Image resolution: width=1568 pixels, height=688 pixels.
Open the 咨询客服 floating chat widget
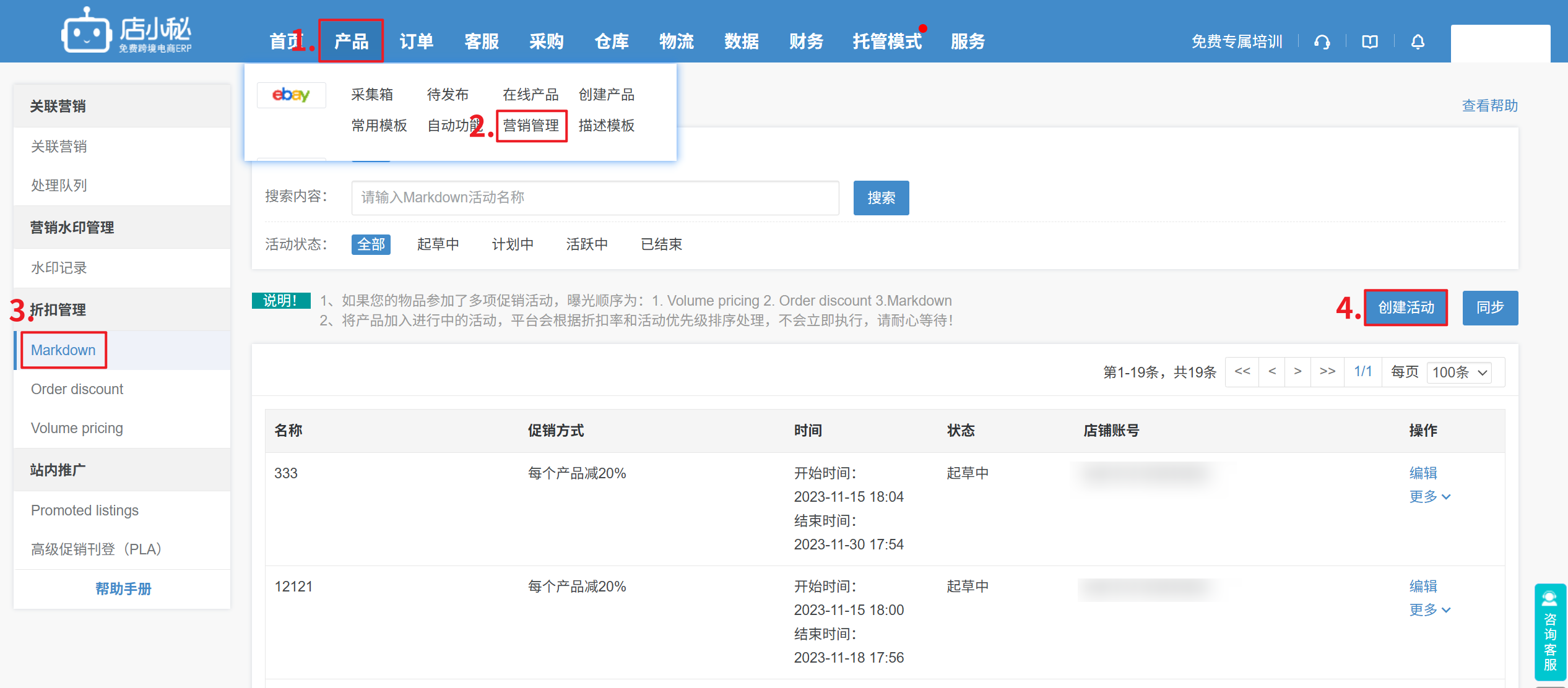click(x=1550, y=632)
